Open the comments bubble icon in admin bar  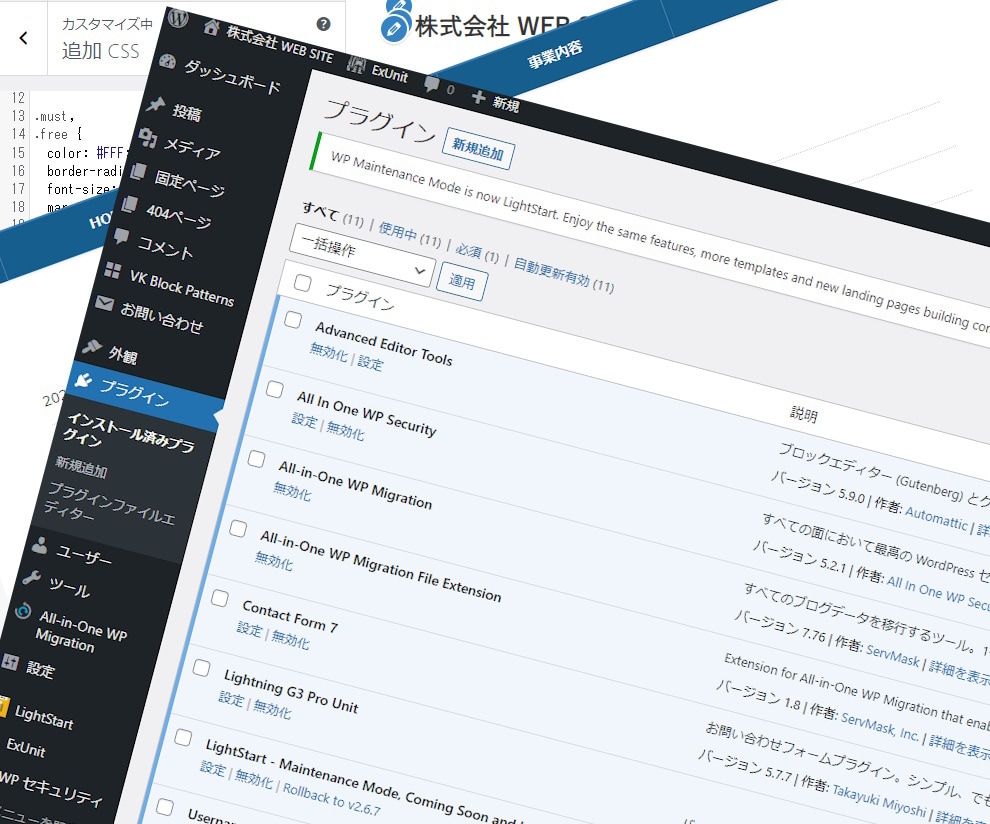click(432, 83)
